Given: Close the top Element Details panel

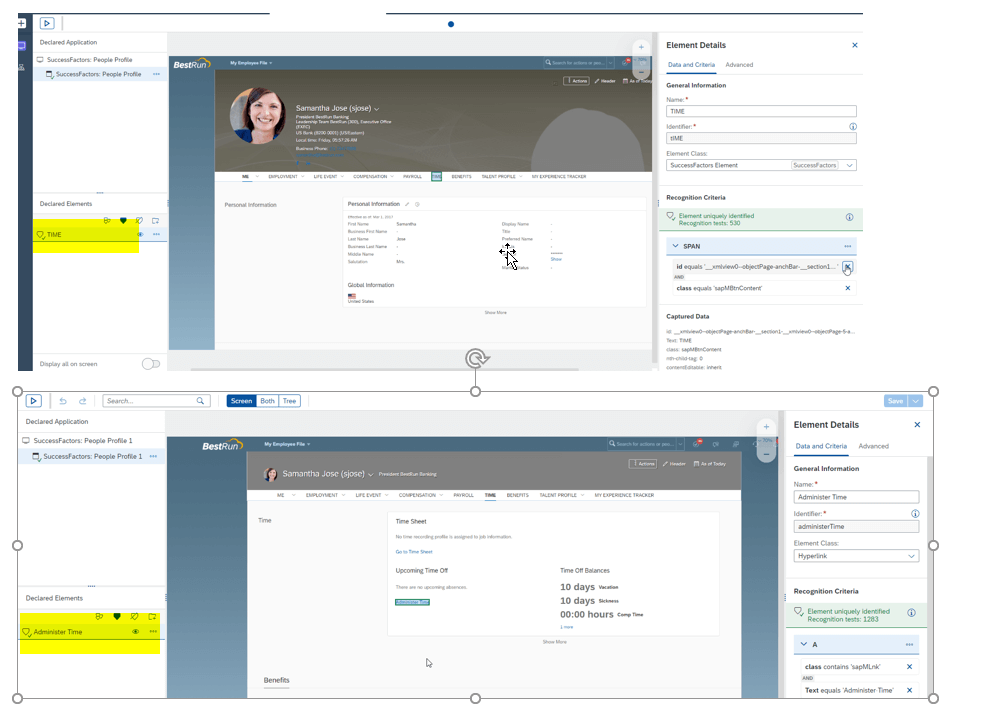Looking at the screenshot, I should [855, 45].
